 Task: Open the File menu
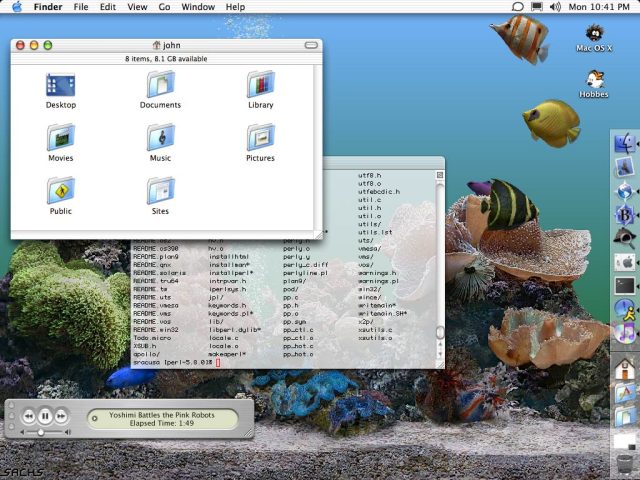coord(81,7)
